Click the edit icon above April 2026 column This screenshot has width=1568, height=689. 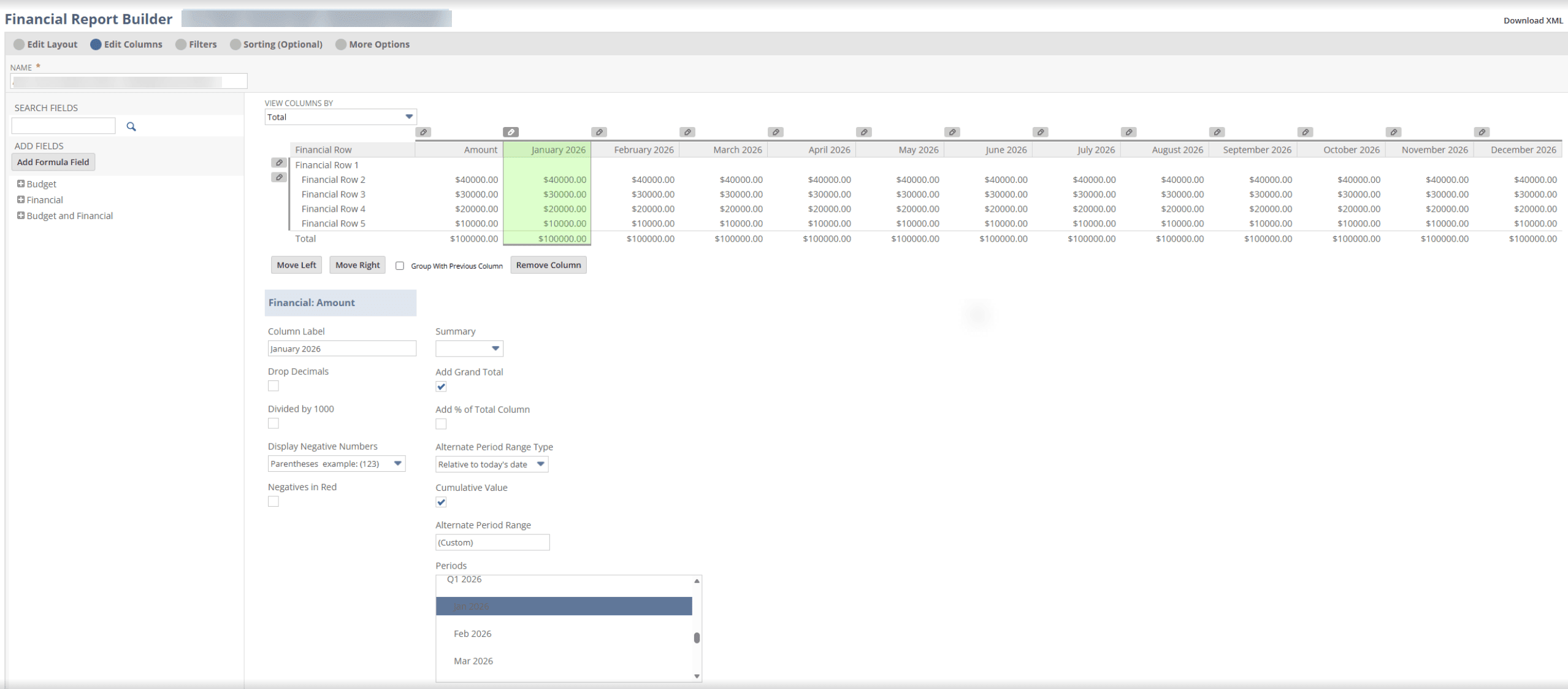[776, 132]
